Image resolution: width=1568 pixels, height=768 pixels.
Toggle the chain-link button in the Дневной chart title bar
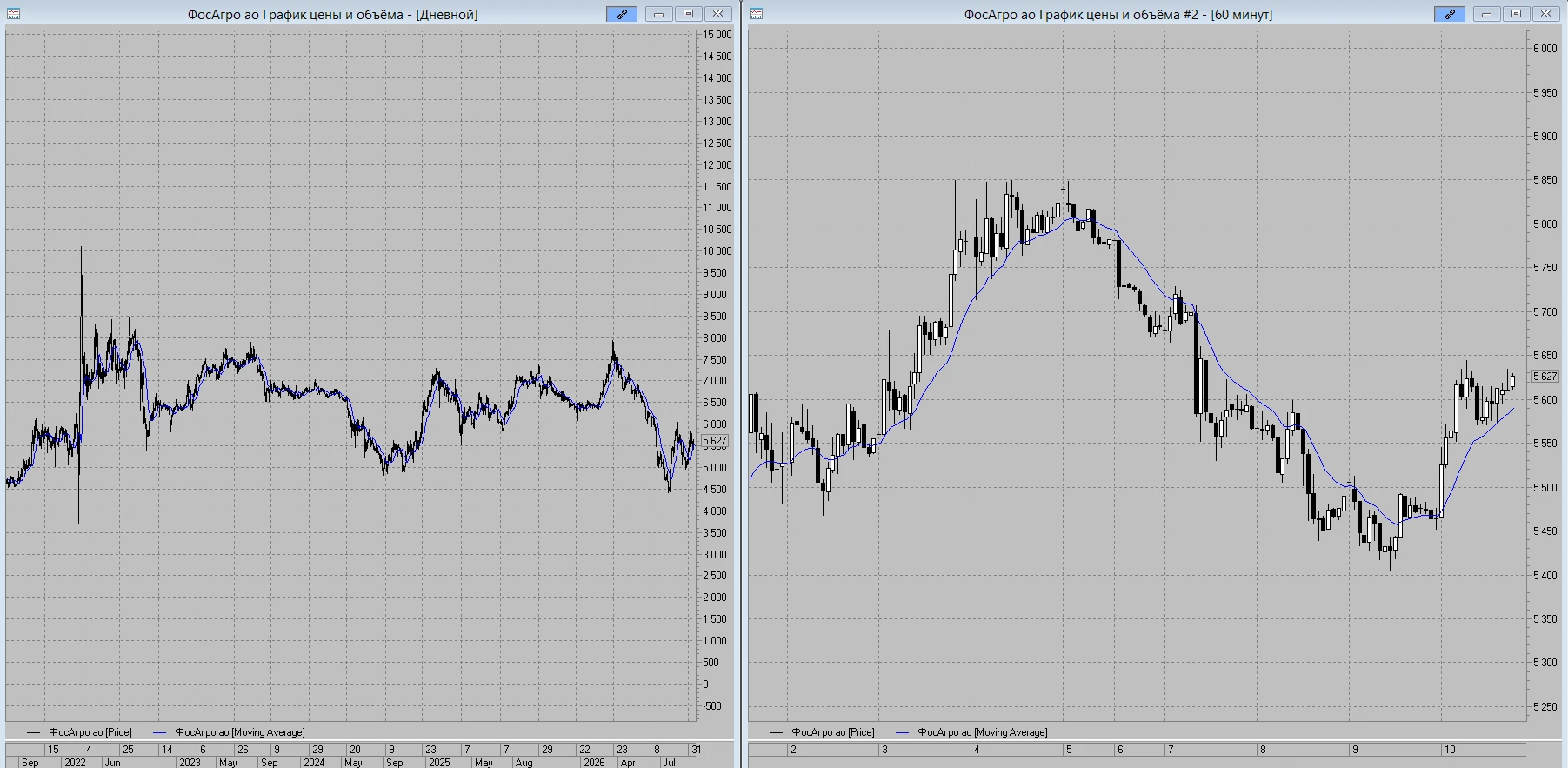[622, 14]
